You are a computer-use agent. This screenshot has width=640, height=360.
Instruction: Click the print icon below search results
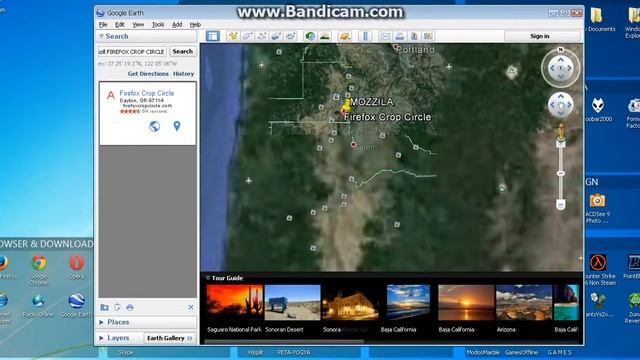pos(130,307)
